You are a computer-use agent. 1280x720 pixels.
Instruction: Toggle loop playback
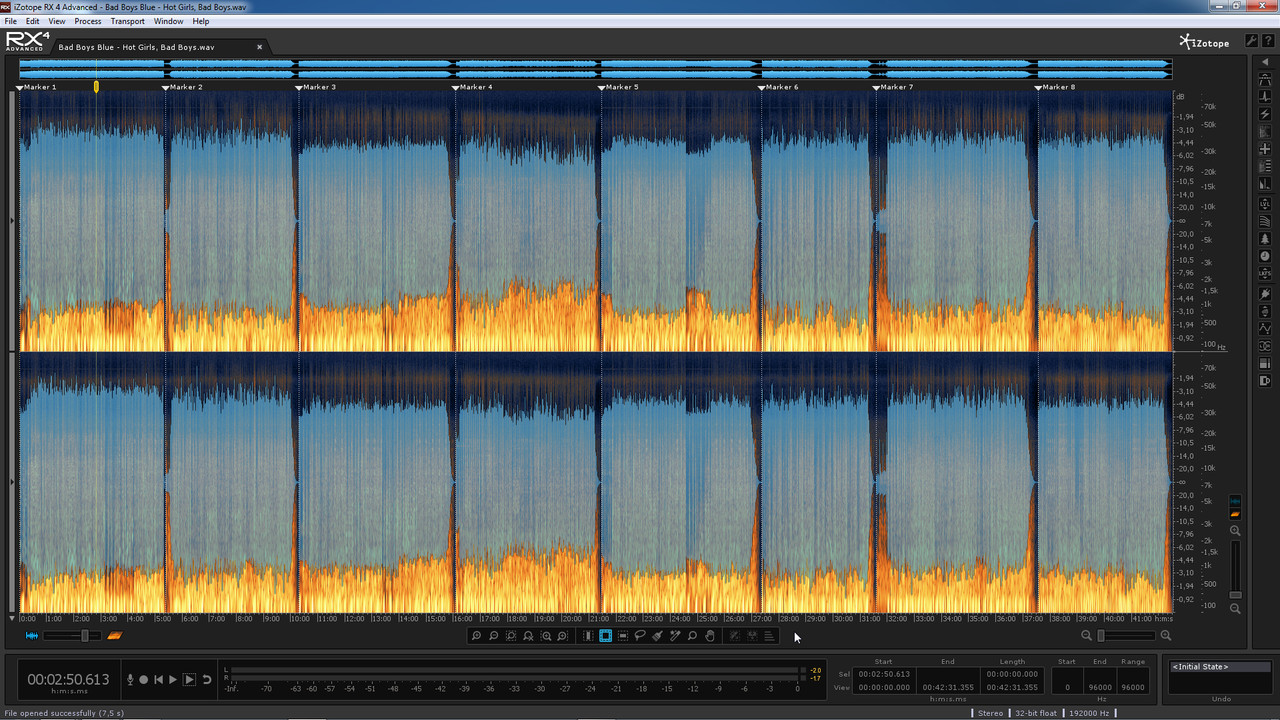[x=207, y=680]
